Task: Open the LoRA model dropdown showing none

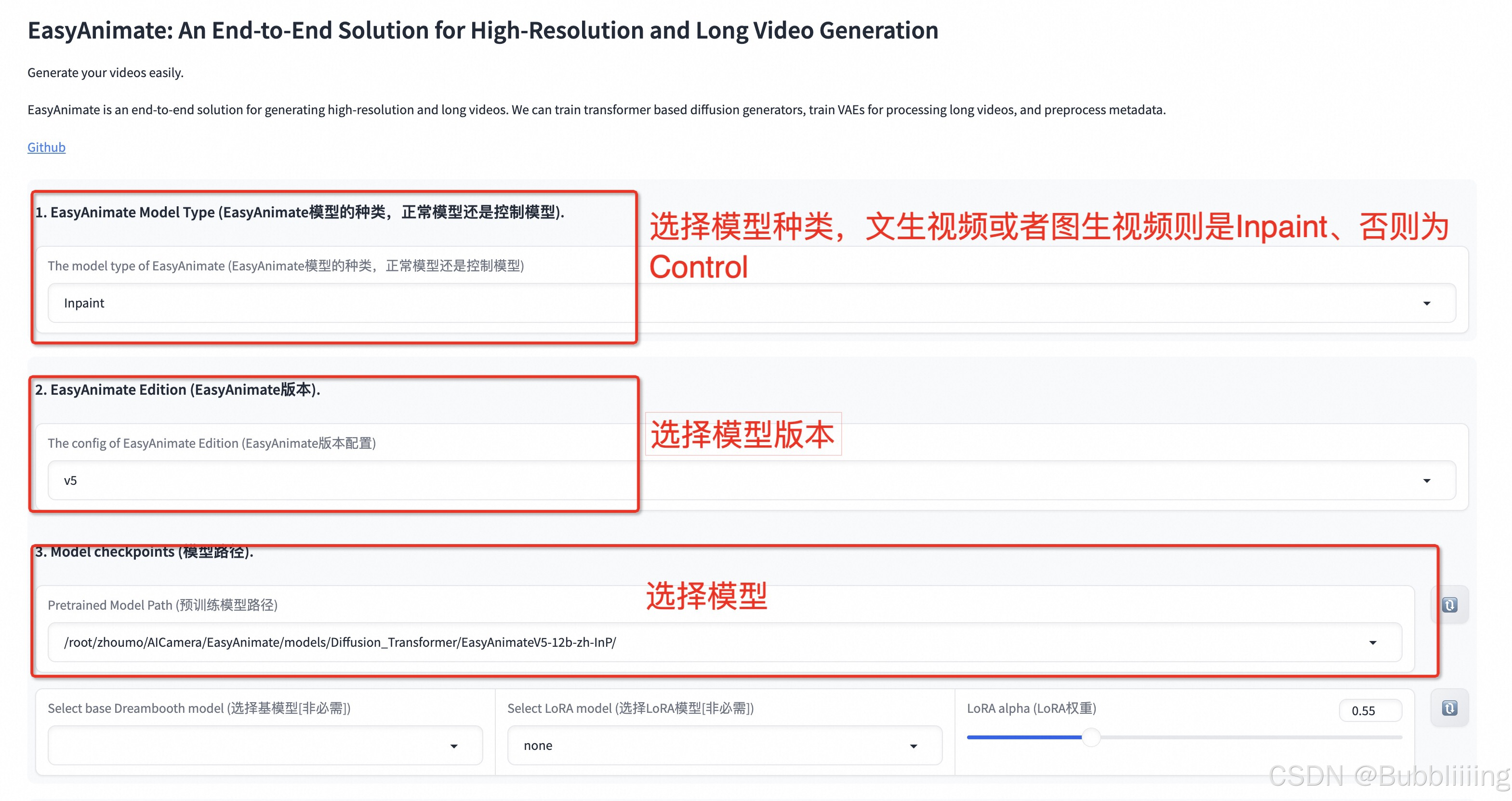Action: 725,745
